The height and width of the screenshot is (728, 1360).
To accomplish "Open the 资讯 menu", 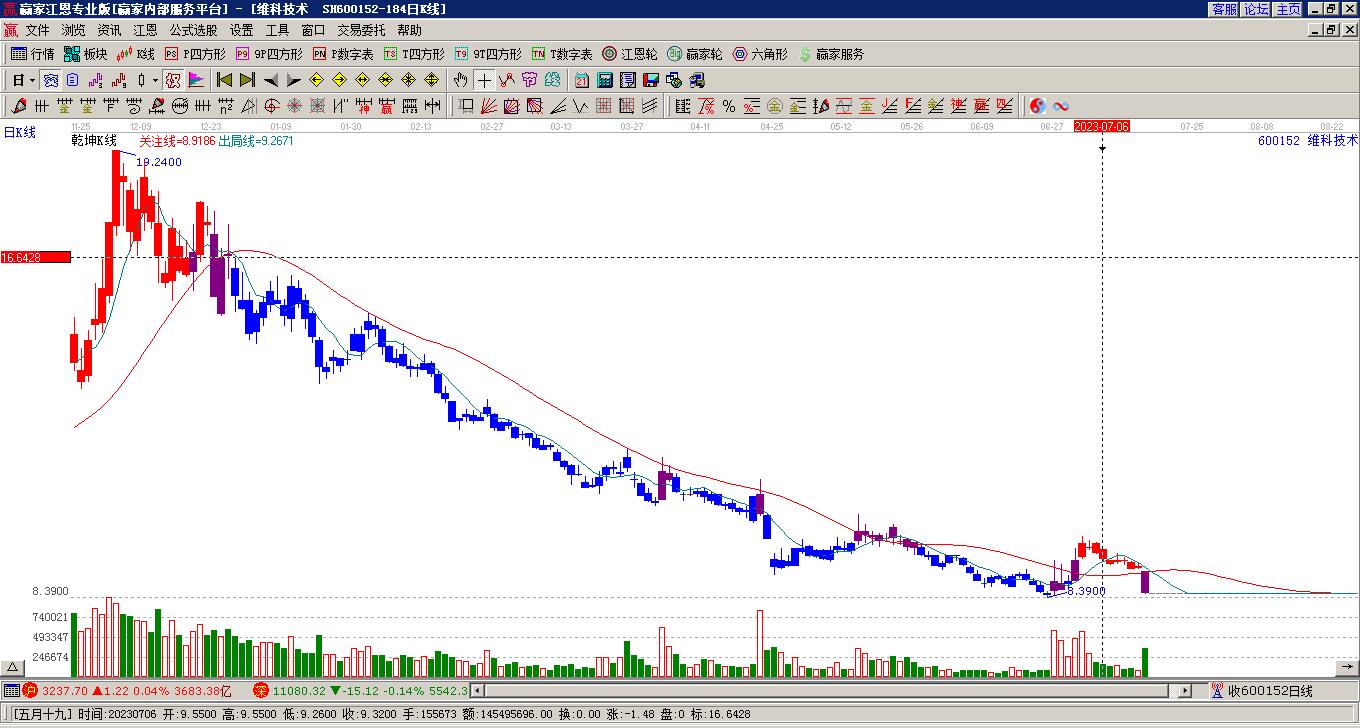I will 109,30.
